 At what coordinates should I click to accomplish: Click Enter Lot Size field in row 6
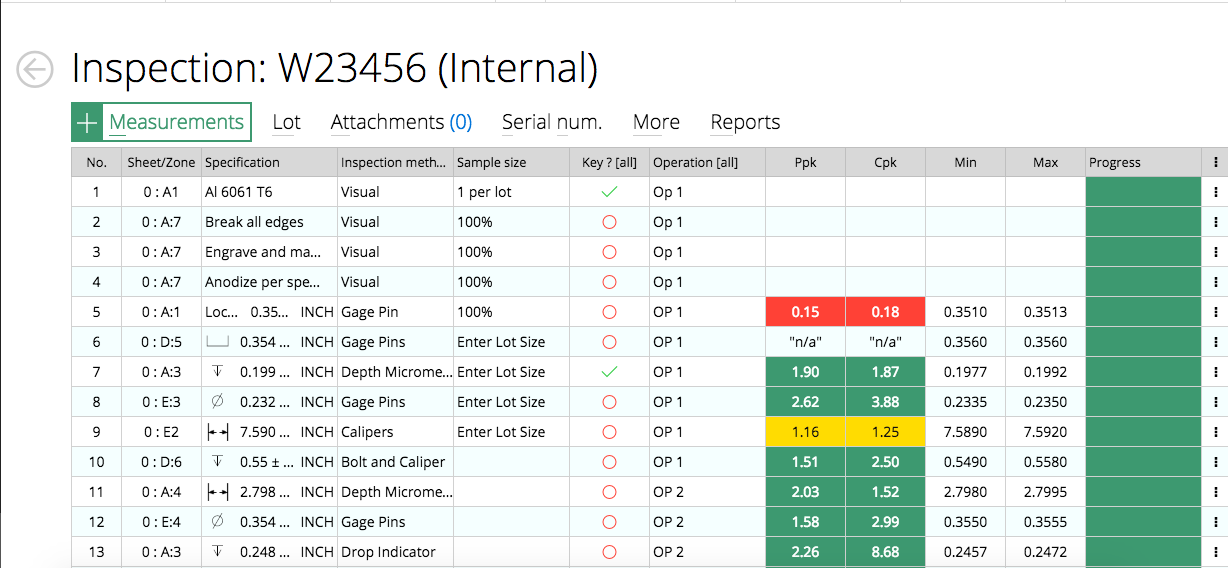(x=501, y=342)
